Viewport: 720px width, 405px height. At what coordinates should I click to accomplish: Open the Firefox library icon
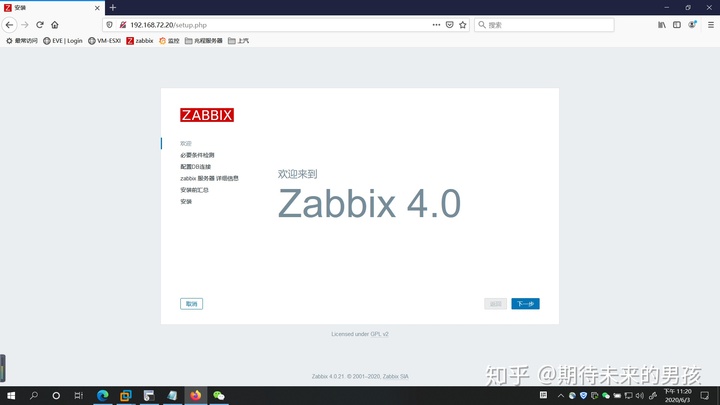click(x=662, y=25)
